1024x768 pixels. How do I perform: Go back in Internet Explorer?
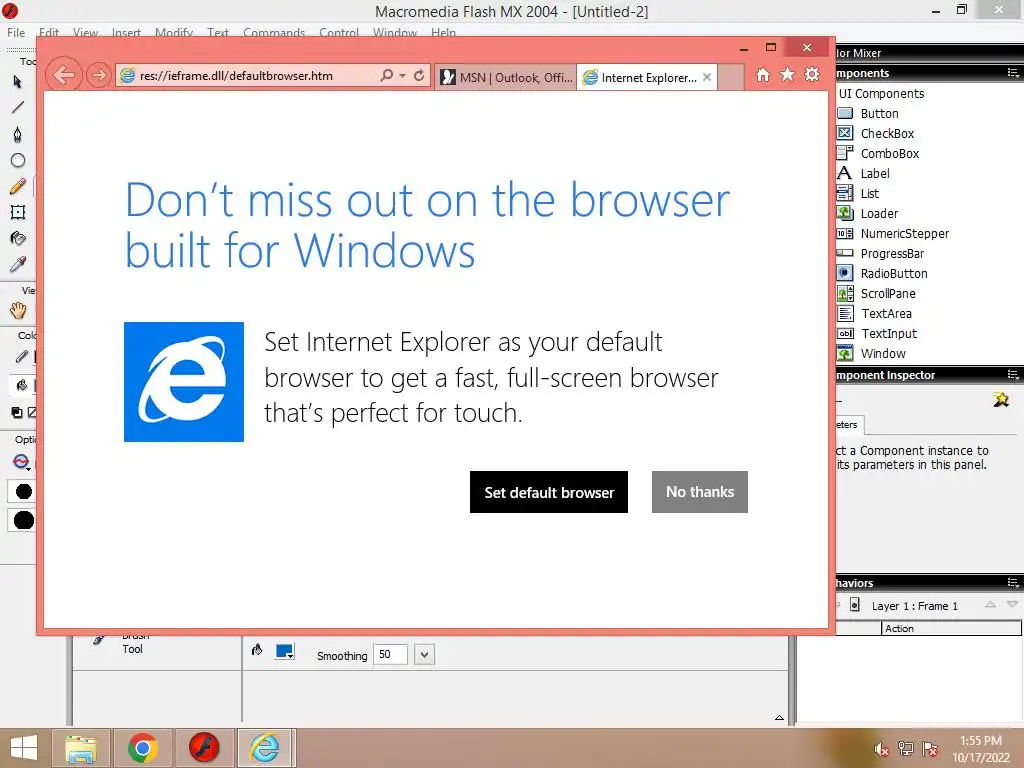click(x=63, y=75)
